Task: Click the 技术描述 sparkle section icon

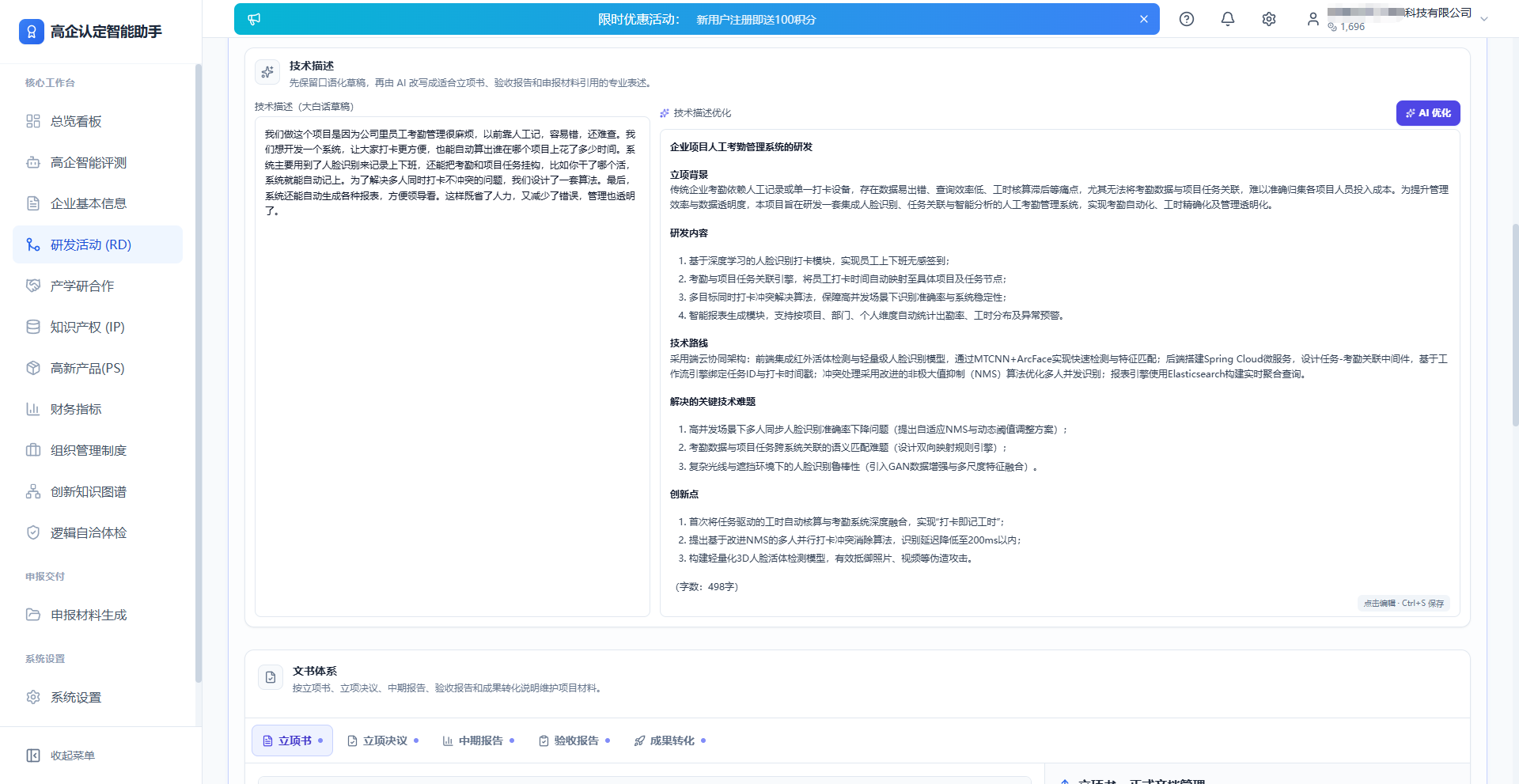Action: pyautogui.click(x=267, y=72)
